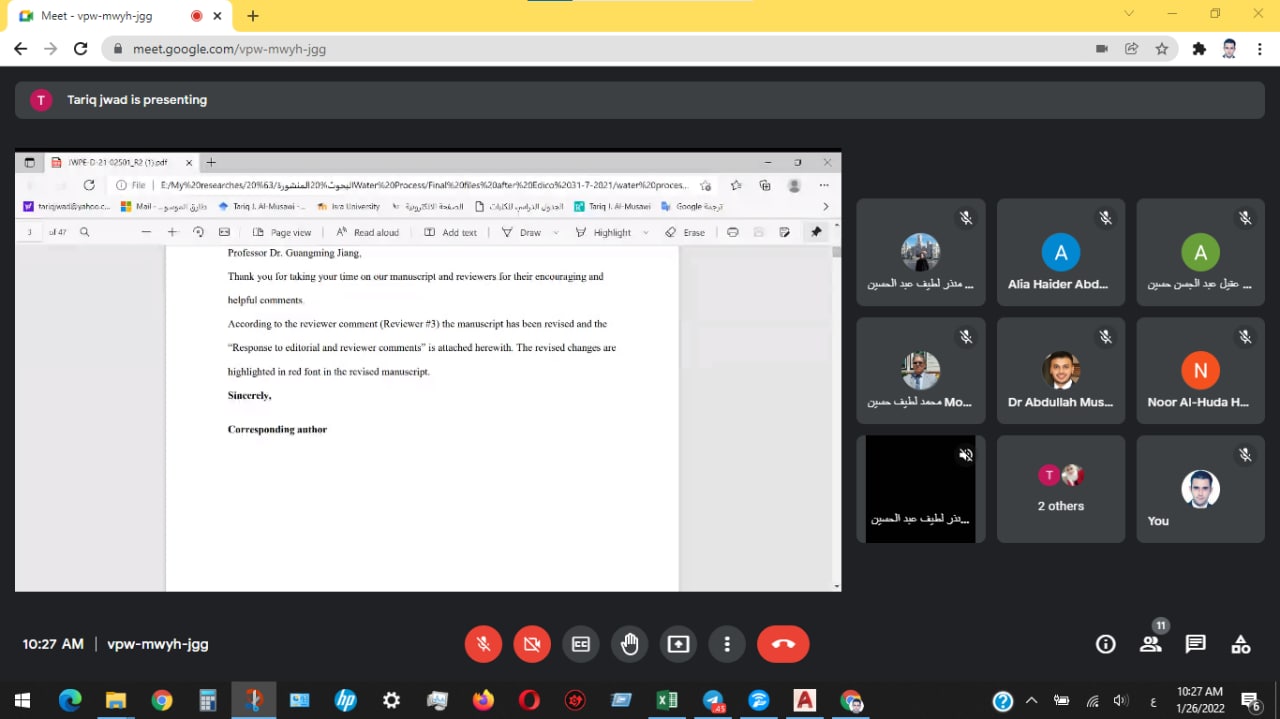Bookmark this page with star icon
This screenshot has width=1280, height=719.
pyautogui.click(x=1161, y=49)
